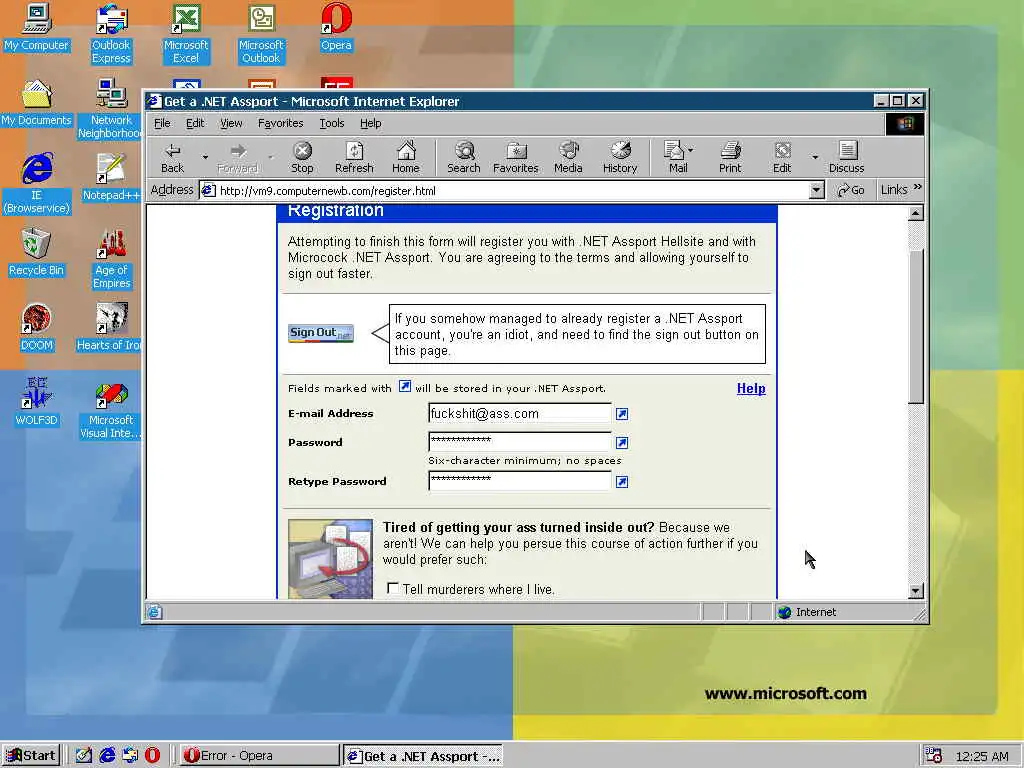This screenshot has height=768, width=1024.
Task: Select My Documents desktop icon
Action: 36,103
